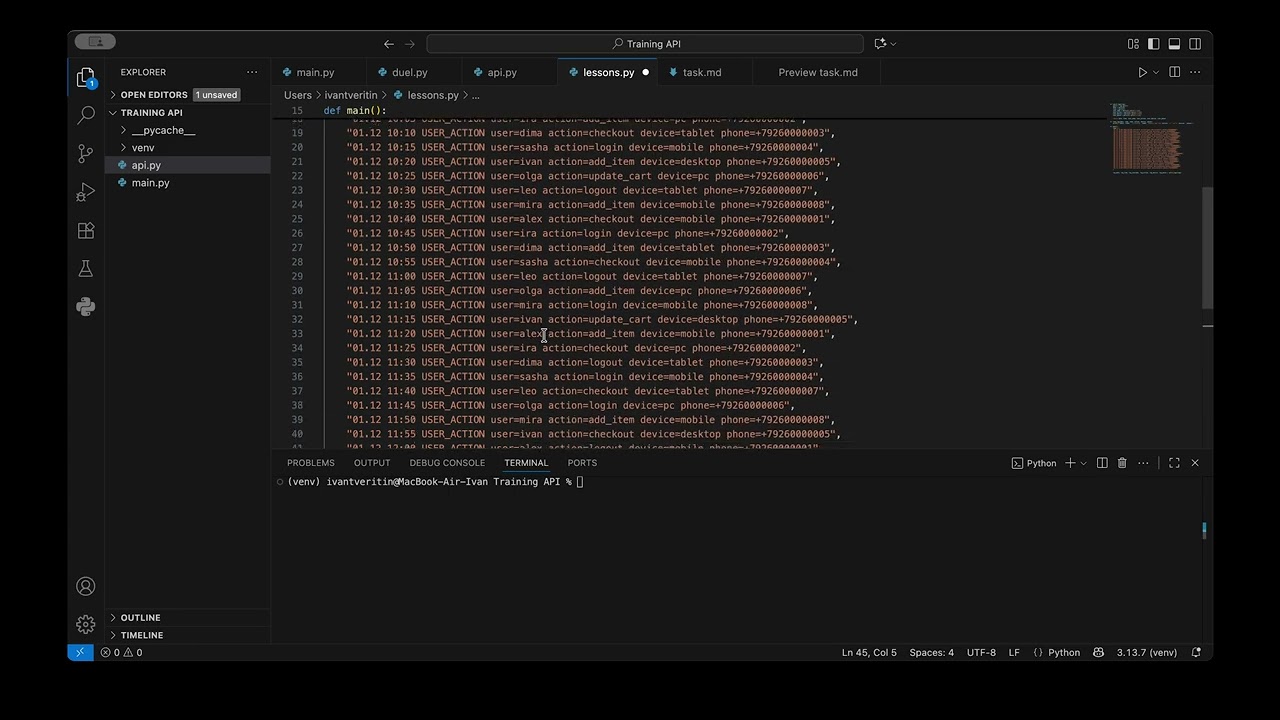This screenshot has width=1280, height=720.
Task: Run the Python file with play button
Action: tap(1142, 72)
